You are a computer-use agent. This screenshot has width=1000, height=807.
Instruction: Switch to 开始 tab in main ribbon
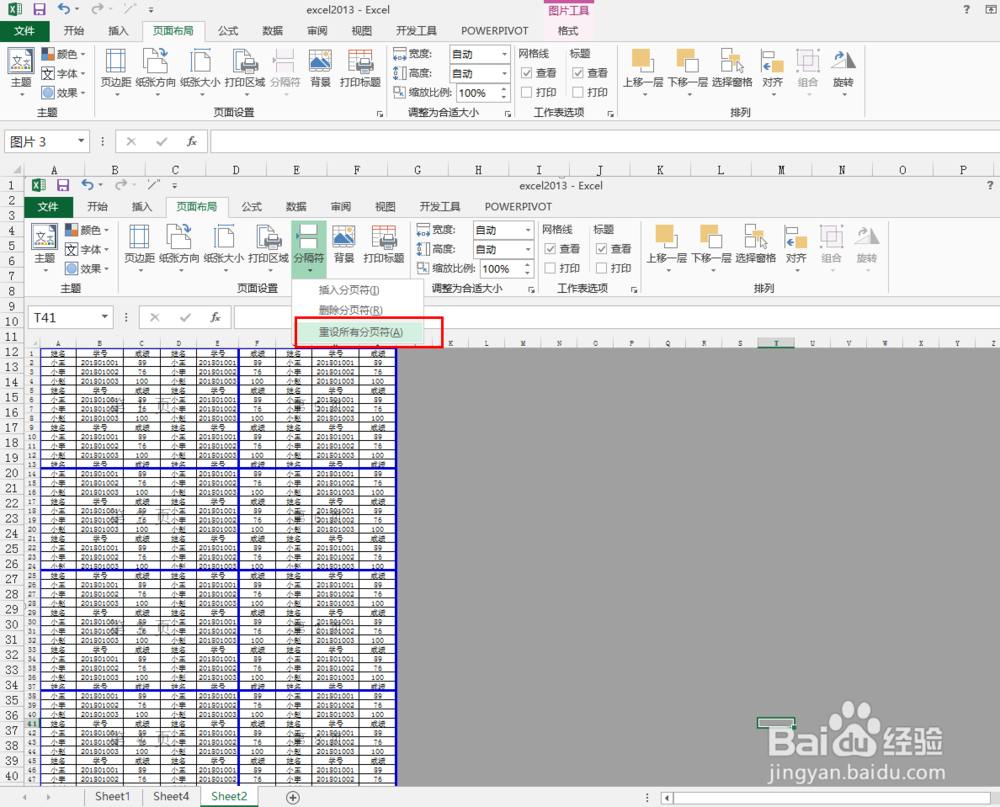point(74,31)
